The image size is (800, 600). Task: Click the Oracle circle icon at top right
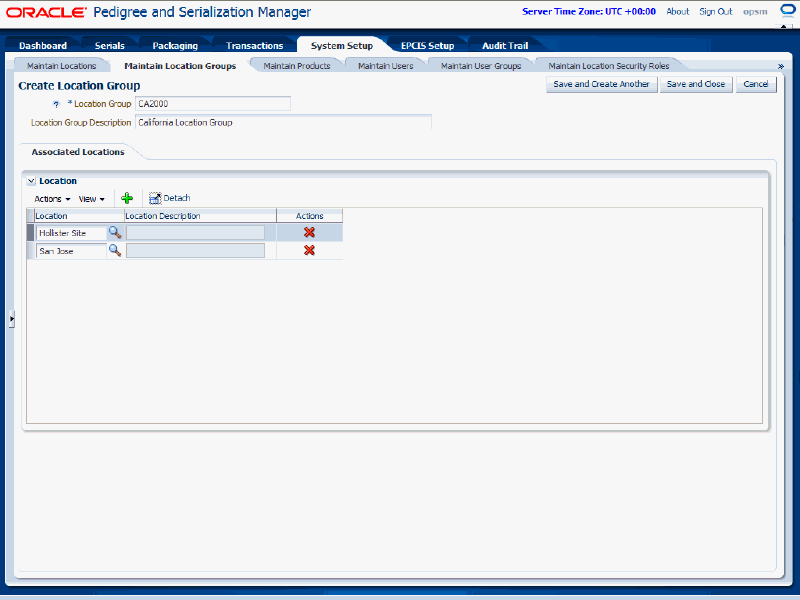point(788,11)
